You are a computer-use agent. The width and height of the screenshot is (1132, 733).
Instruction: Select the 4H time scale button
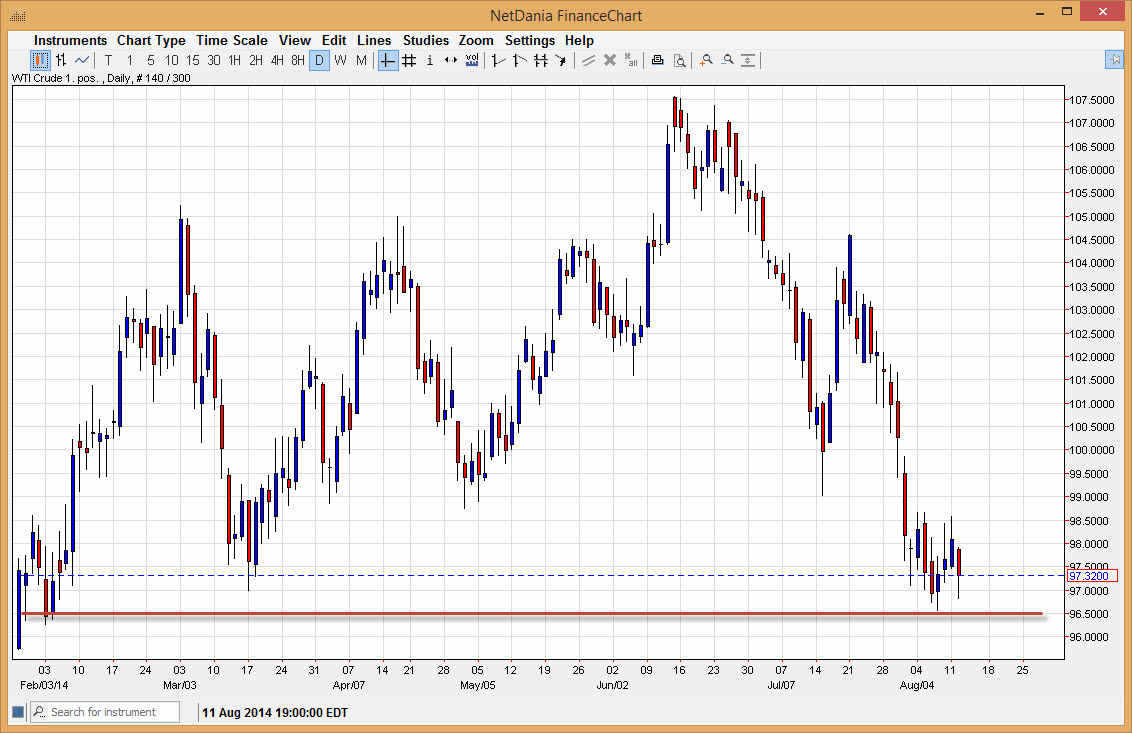coord(277,60)
